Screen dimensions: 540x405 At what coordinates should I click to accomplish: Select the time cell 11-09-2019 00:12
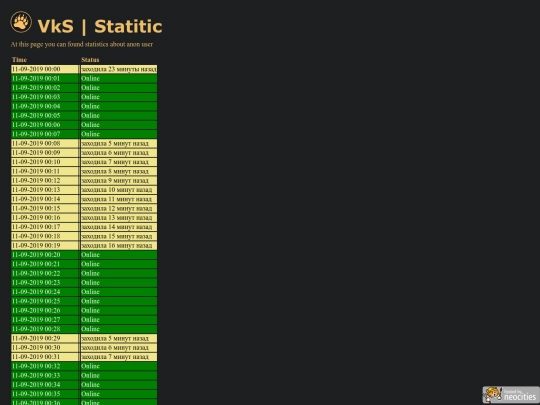tap(45, 180)
